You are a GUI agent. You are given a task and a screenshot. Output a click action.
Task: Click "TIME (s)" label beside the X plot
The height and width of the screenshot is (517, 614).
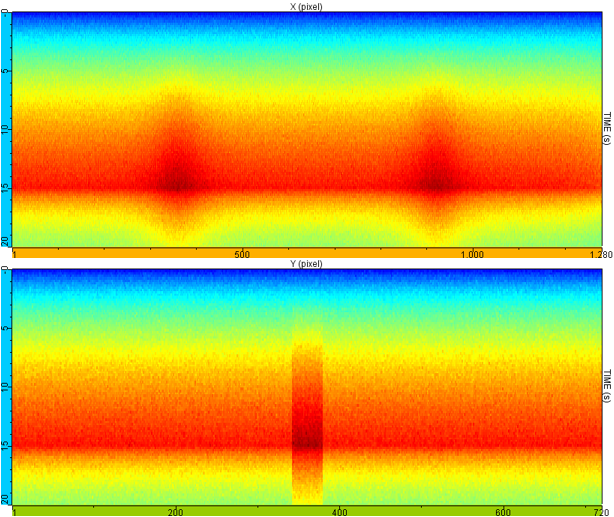click(607, 128)
